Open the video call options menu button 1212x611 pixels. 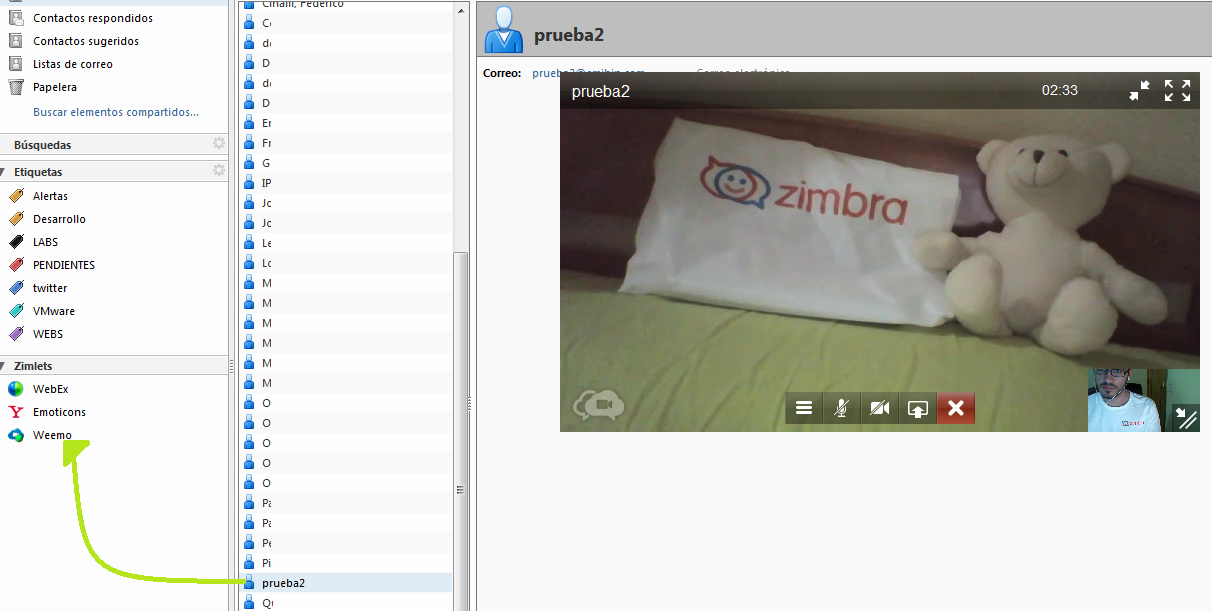click(804, 408)
